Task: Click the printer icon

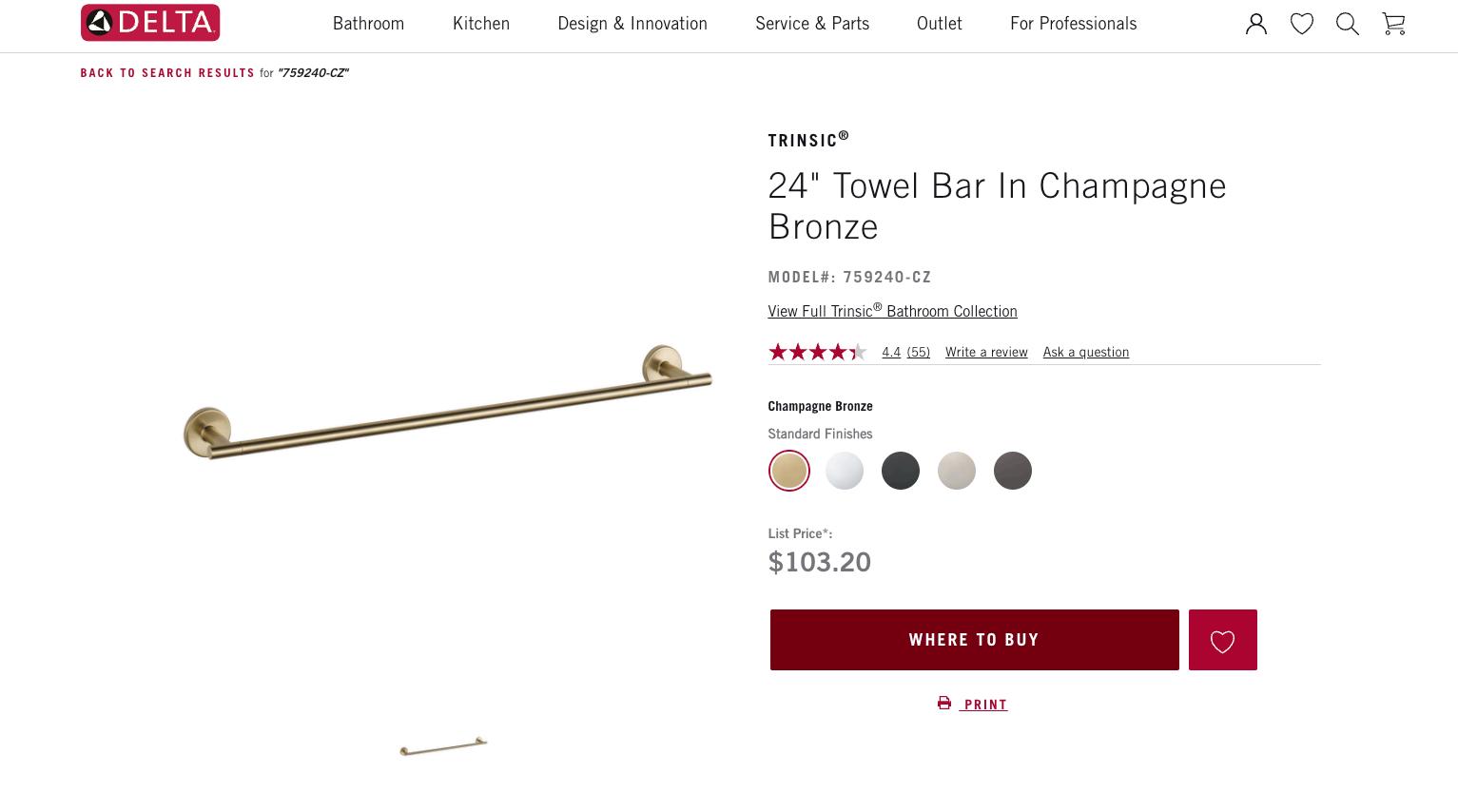Action: [x=944, y=704]
